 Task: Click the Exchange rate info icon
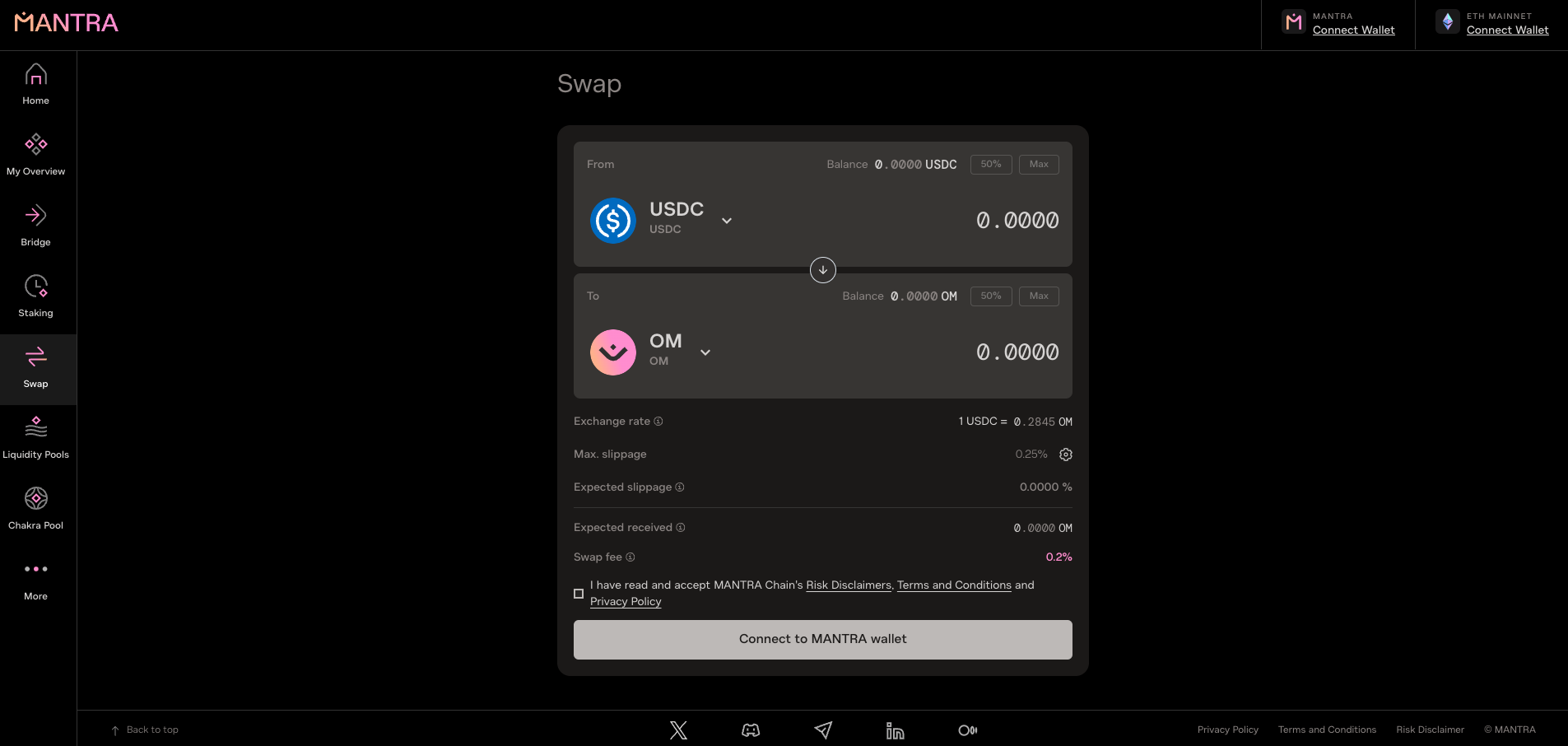(658, 422)
